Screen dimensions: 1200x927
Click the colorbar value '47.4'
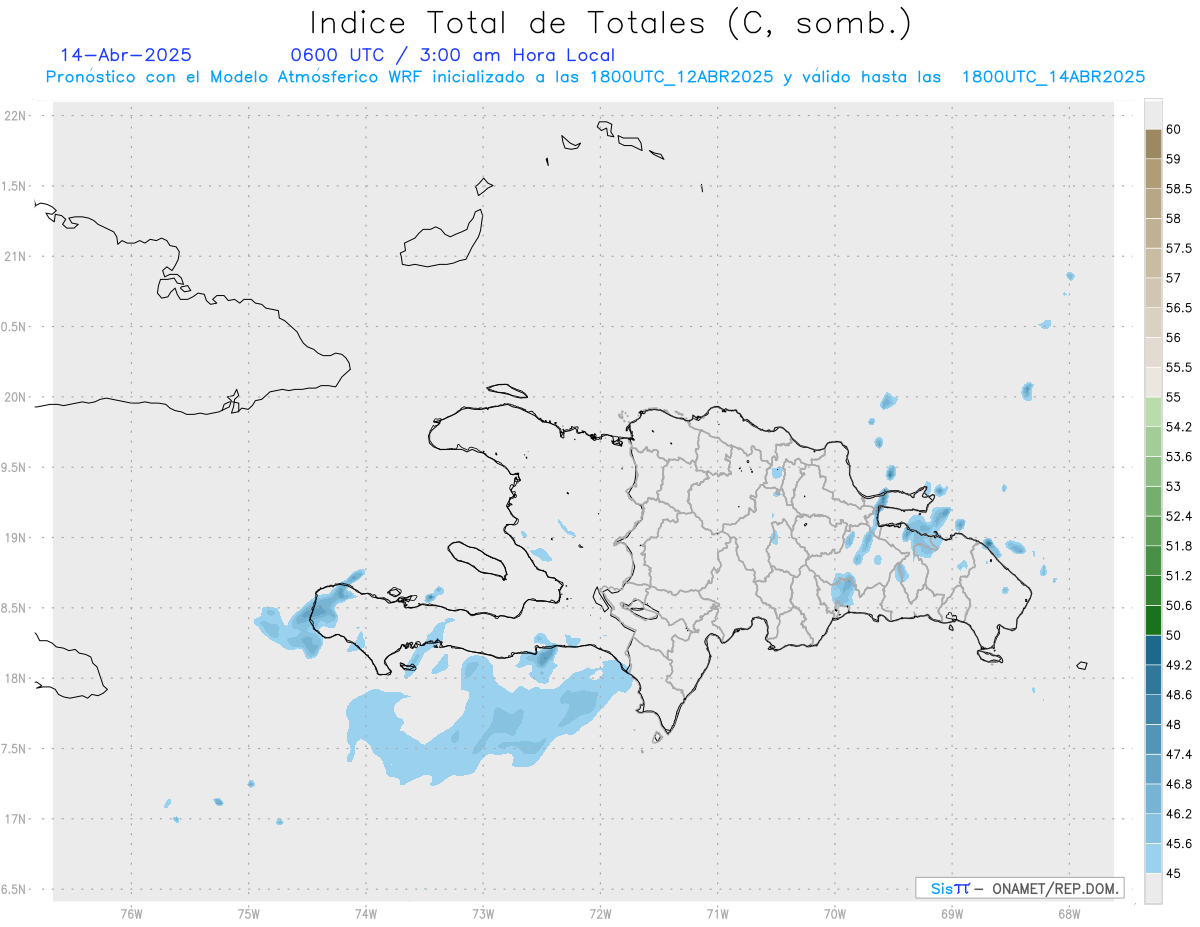(x=1178, y=754)
